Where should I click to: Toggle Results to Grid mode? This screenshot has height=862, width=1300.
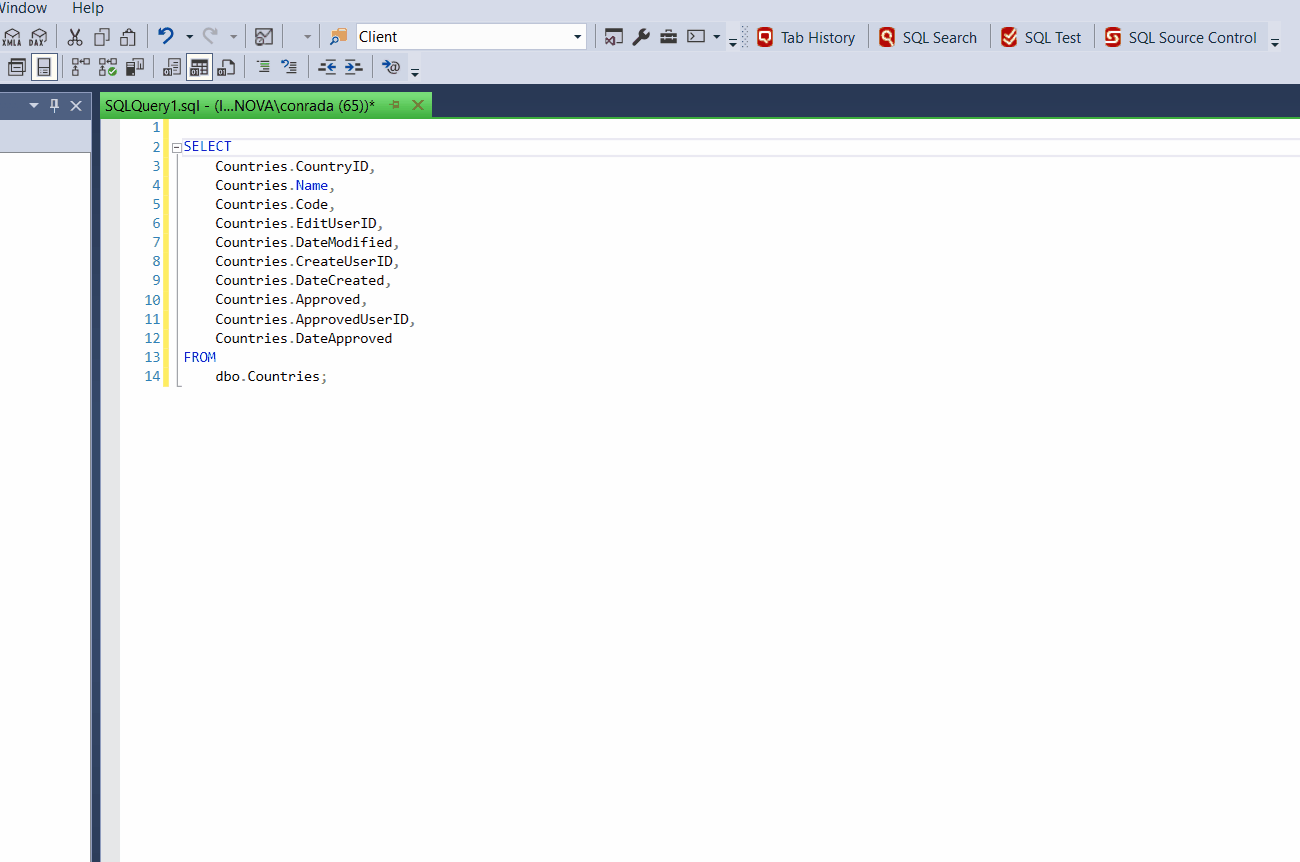199,67
